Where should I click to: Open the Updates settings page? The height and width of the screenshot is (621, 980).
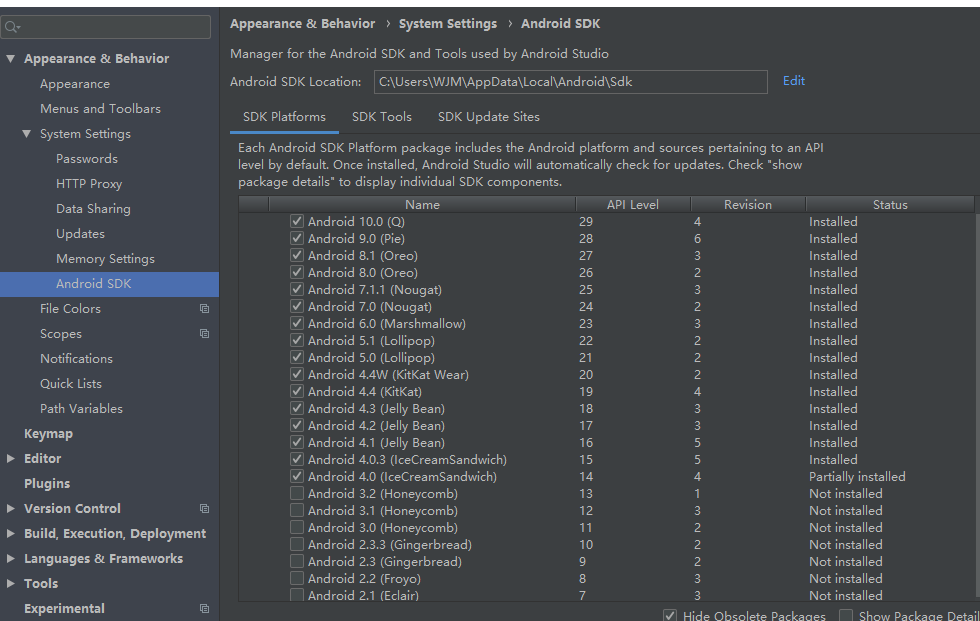(x=81, y=234)
